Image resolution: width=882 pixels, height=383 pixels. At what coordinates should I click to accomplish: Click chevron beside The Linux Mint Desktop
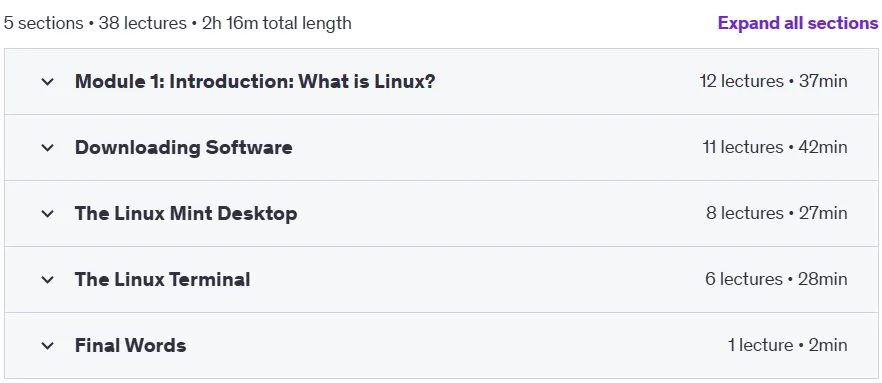[x=48, y=214]
